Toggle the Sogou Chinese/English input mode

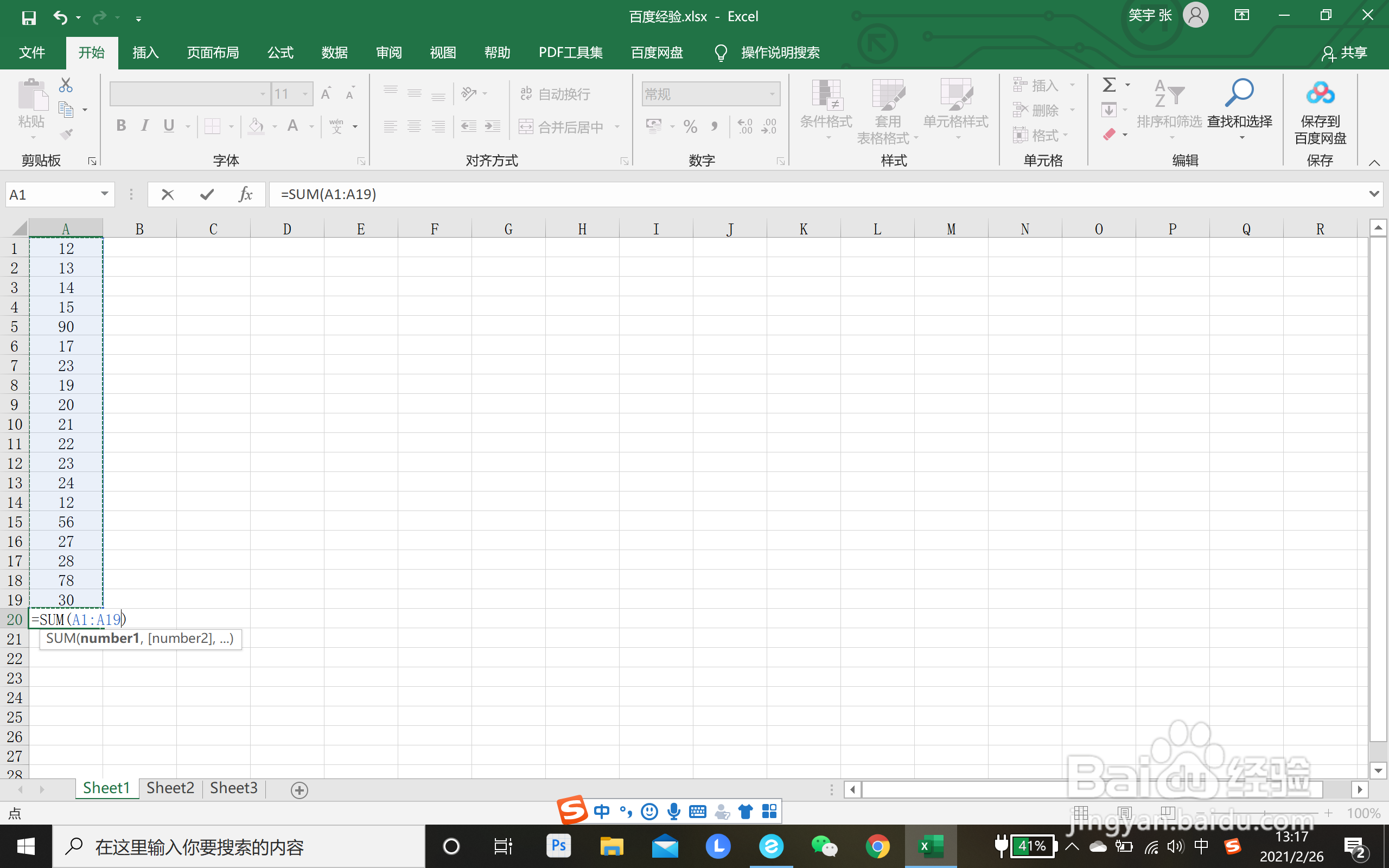(x=602, y=811)
